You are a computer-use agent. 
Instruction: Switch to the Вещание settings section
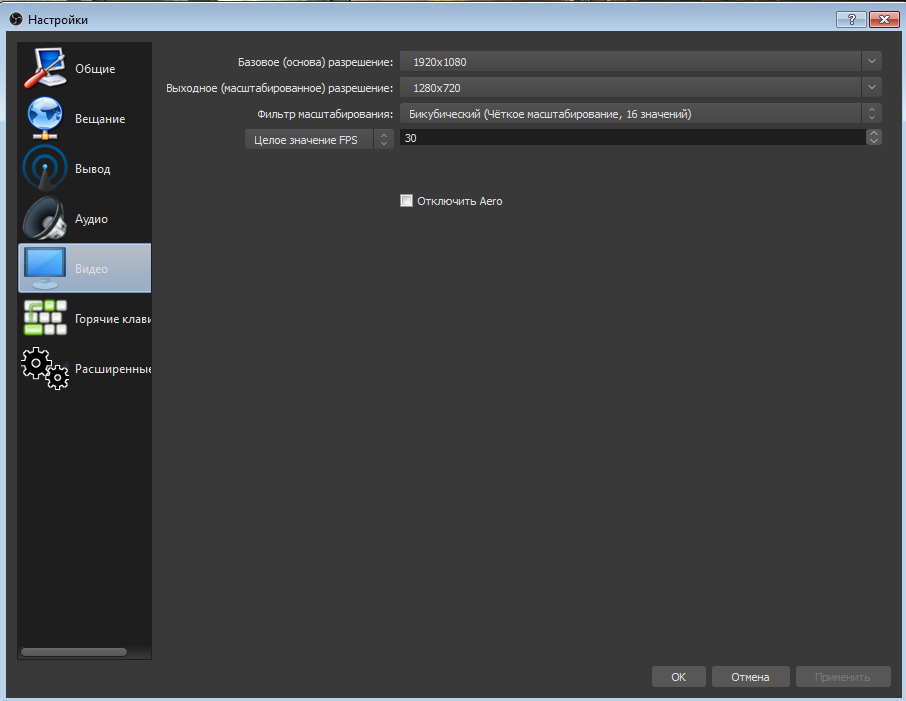tap(100, 119)
